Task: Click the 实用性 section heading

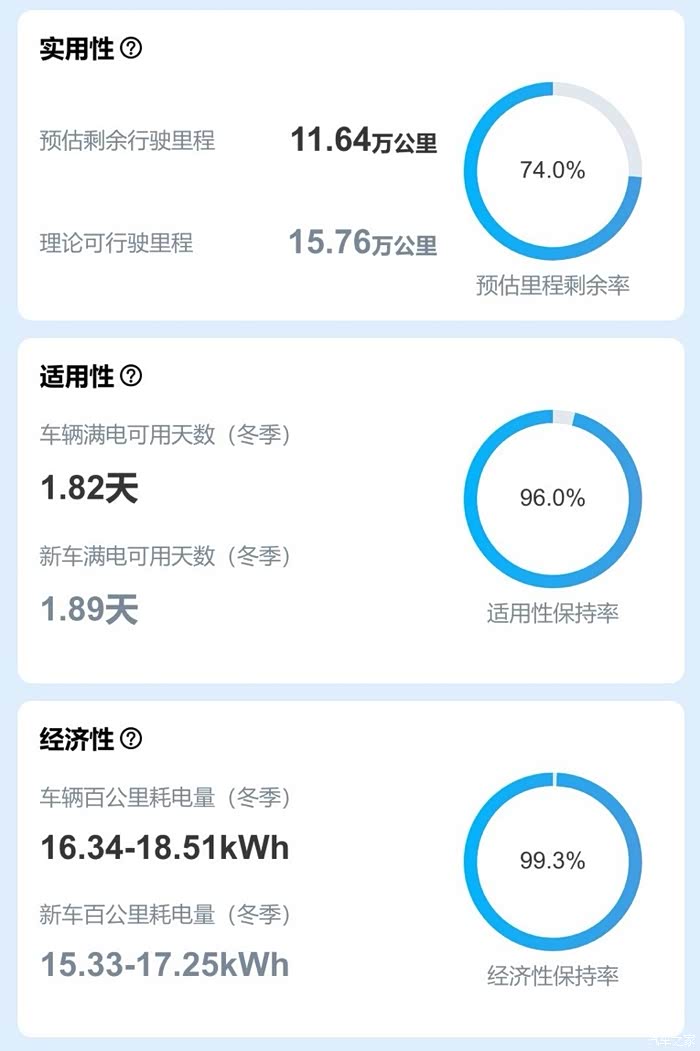Action: 77,49
